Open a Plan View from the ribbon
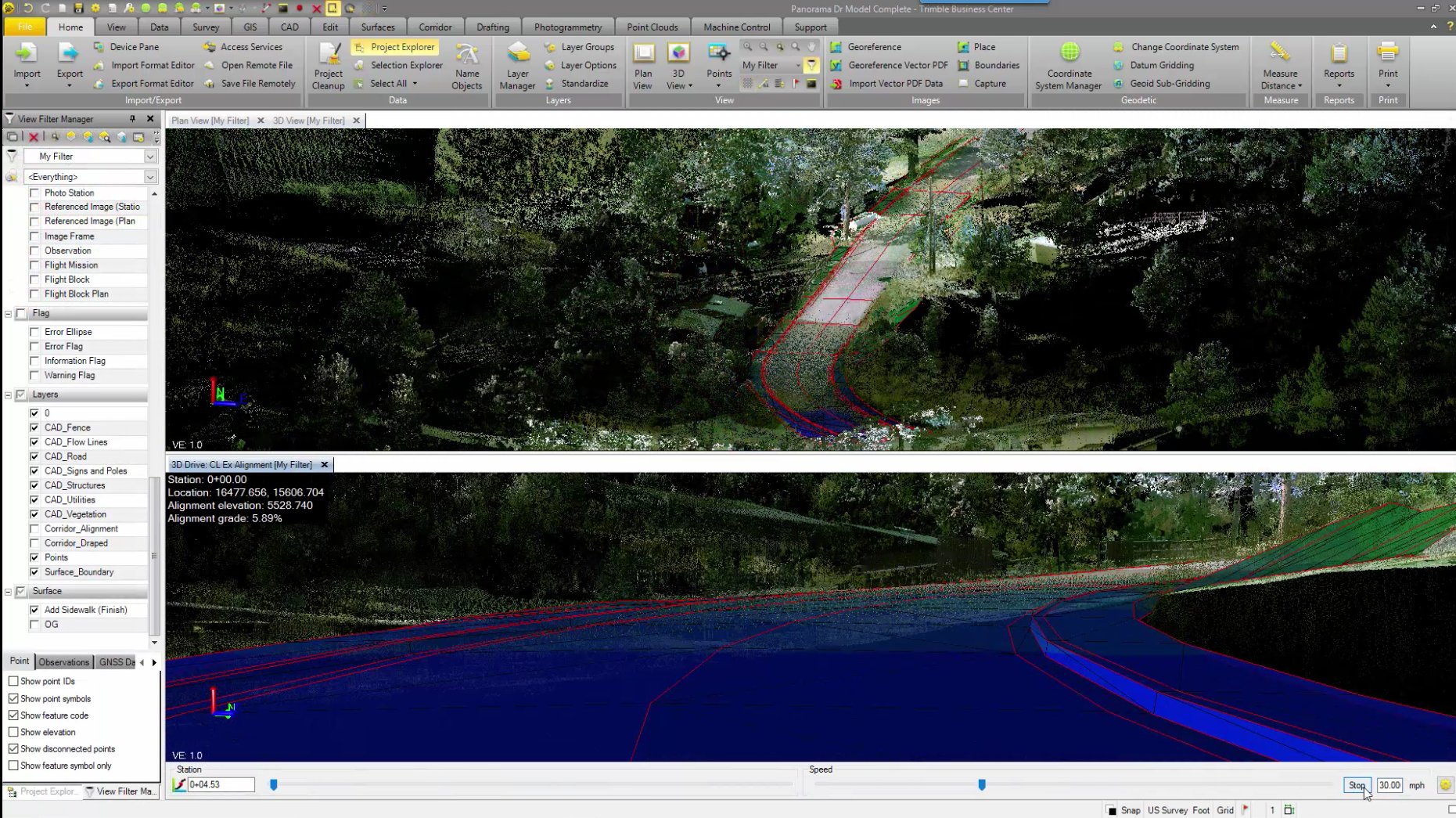Screen dimensions: 1456x818 coord(643,66)
